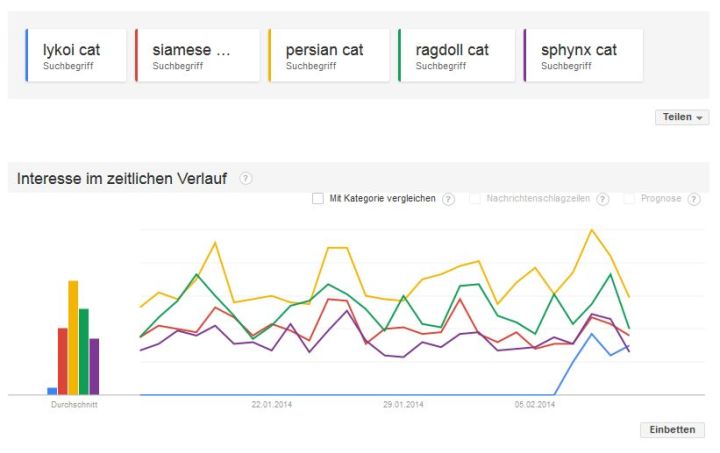Toggle the Nachrichtenschlagzeilen checkbox

point(475,199)
